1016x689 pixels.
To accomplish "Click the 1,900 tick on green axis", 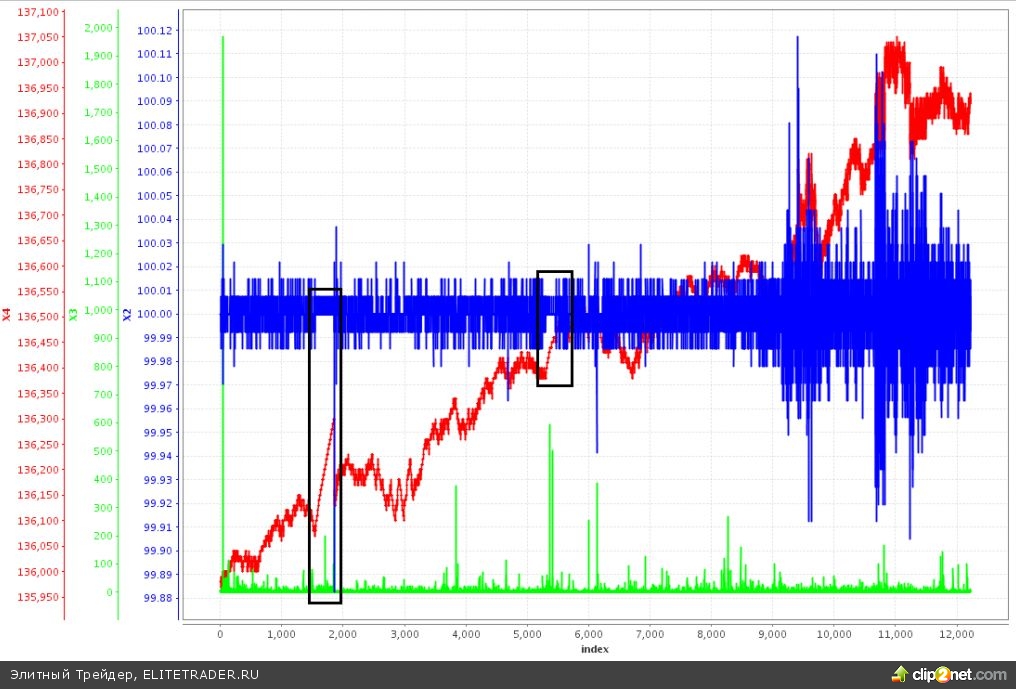I will [x=99, y=56].
